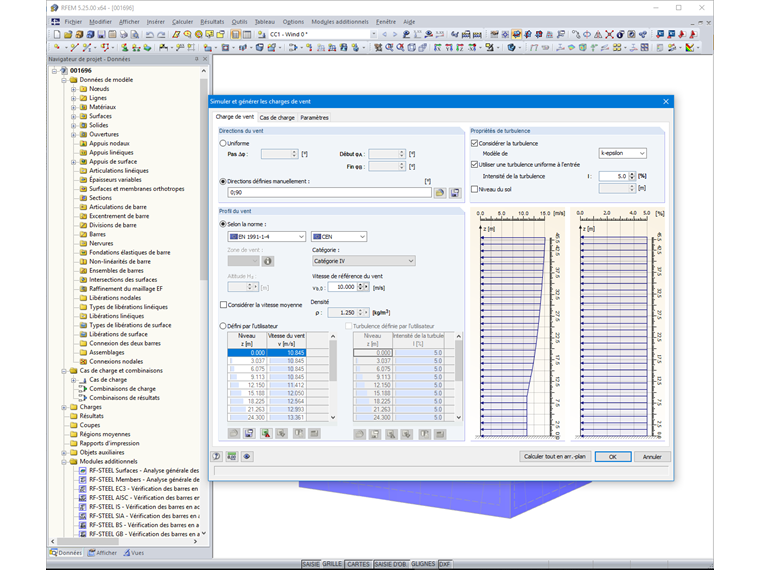The image size is (760, 570).
Task: Select Directions définies manuellement radio option
Action: (223, 181)
